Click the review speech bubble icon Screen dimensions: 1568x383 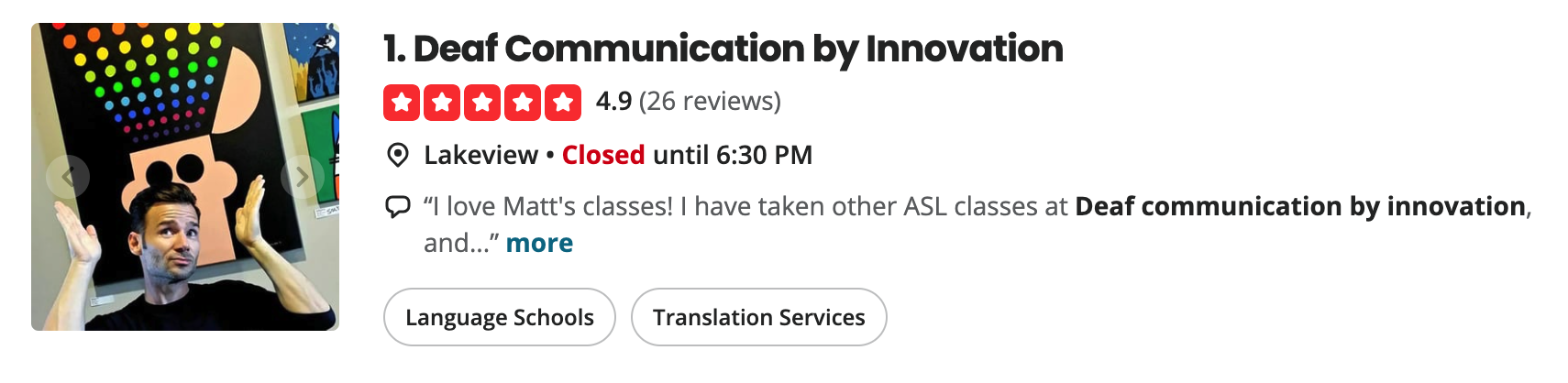click(398, 206)
